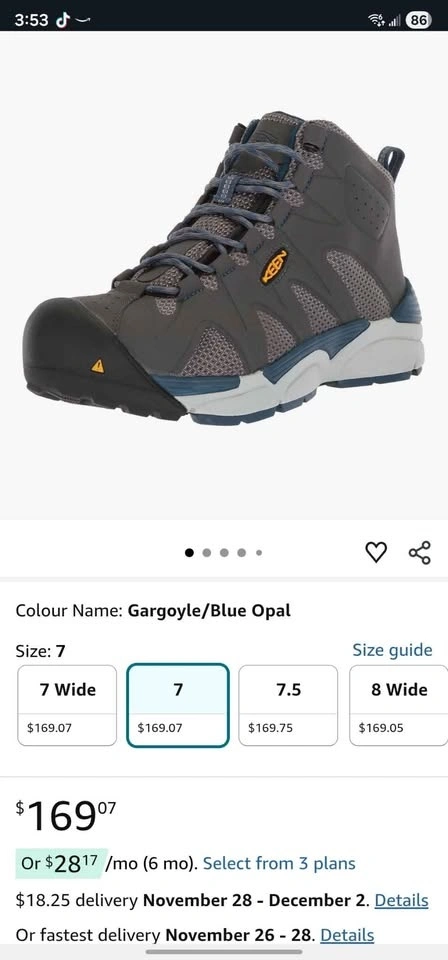448x960 pixels.
Task: Tap the Keen boot product image
Action: (x=224, y=267)
